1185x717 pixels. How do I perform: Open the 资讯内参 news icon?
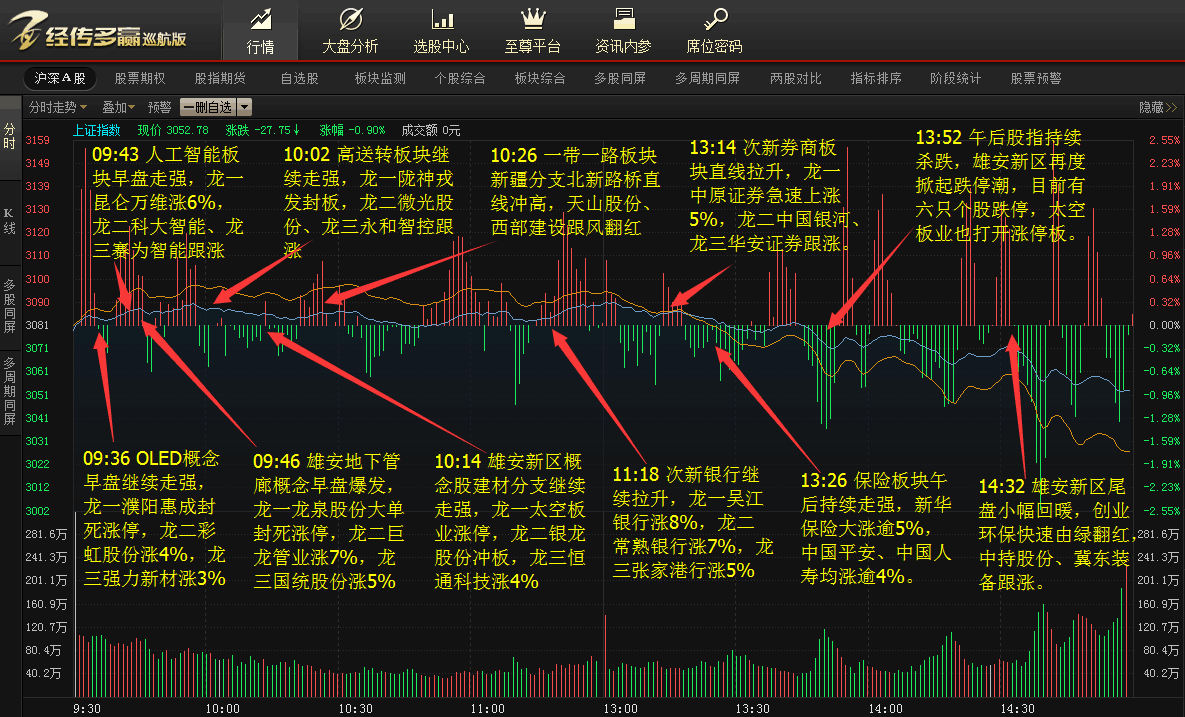623,18
